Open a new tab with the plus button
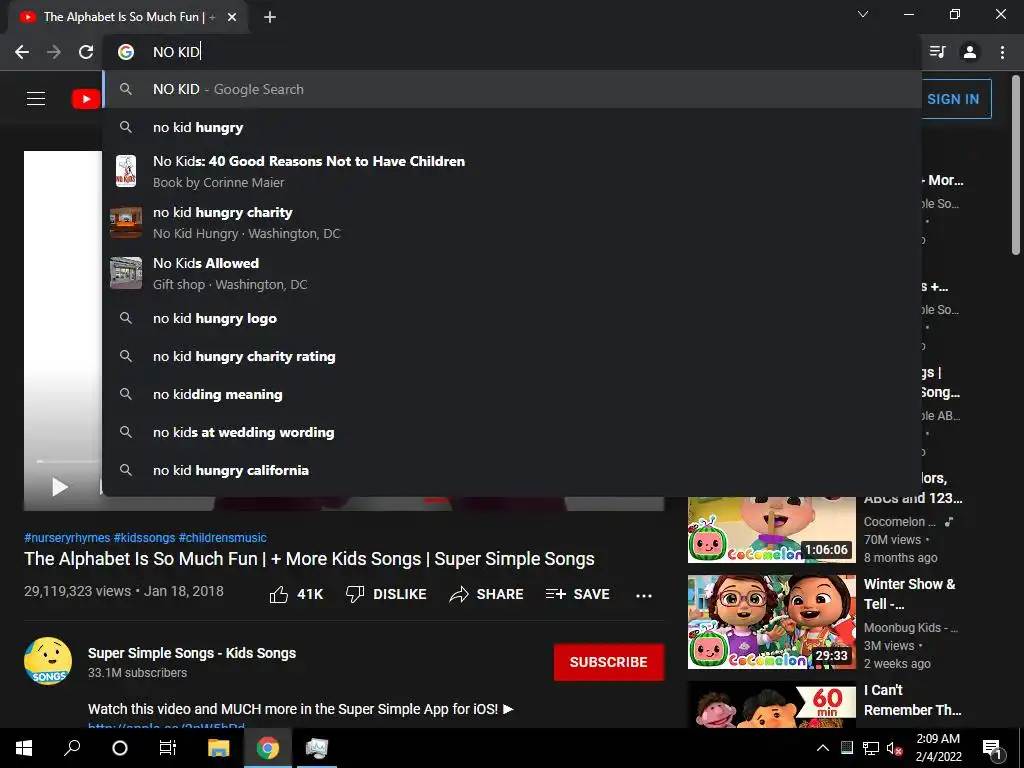1024x768 pixels. pos(270,17)
